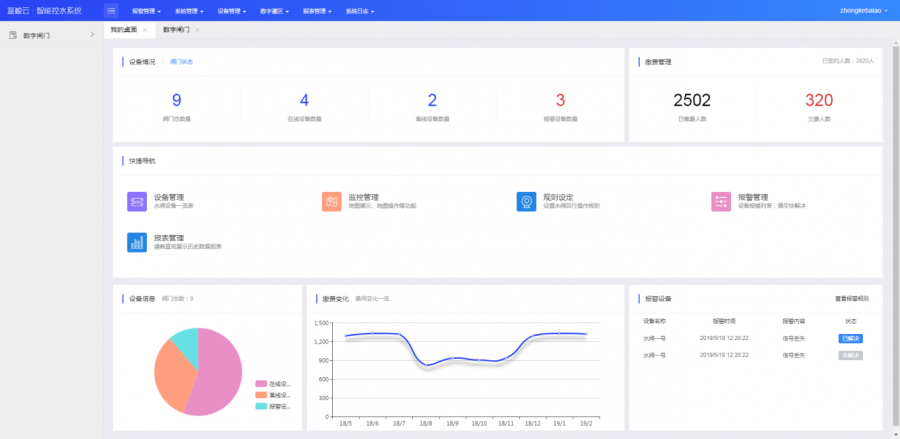900x439 pixels.
Task: Toggle the cyan 报警设备 legend swatch
Action: 261,406
